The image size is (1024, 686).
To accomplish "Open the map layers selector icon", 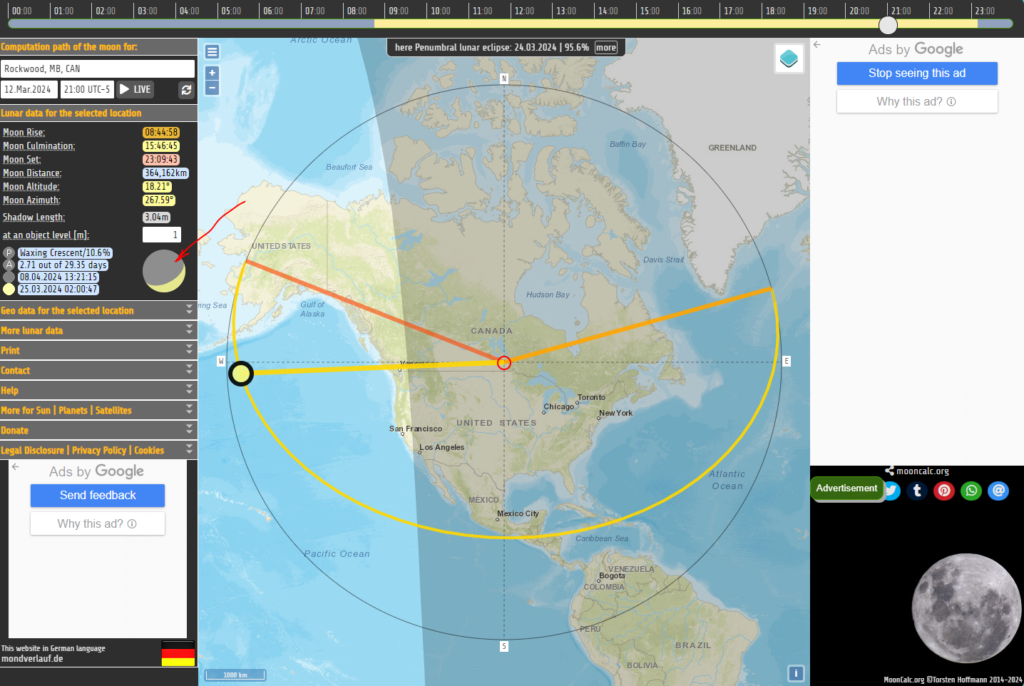I will (789, 59).
